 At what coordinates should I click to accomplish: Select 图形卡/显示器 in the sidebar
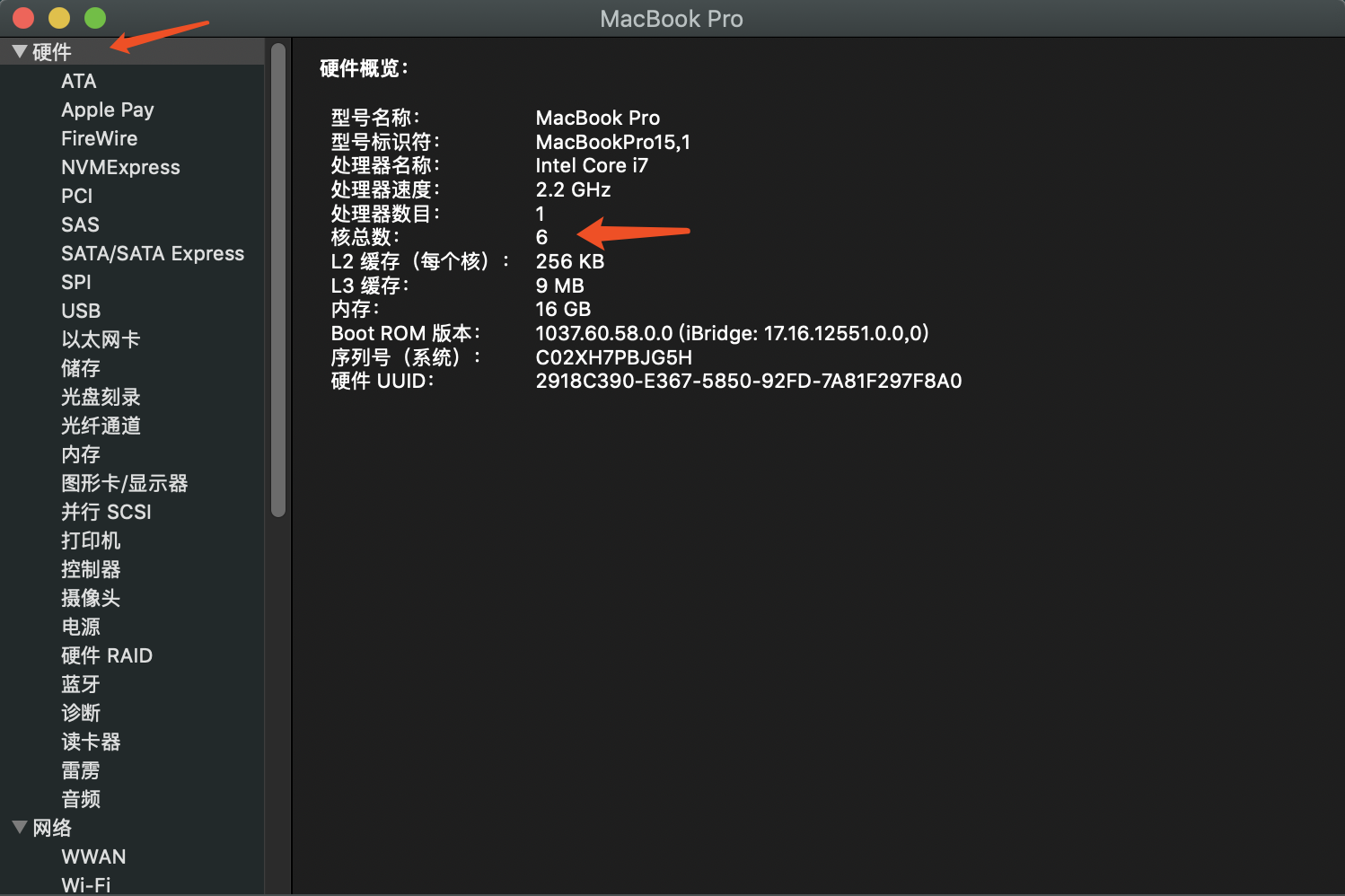click(x=125, y=483)
